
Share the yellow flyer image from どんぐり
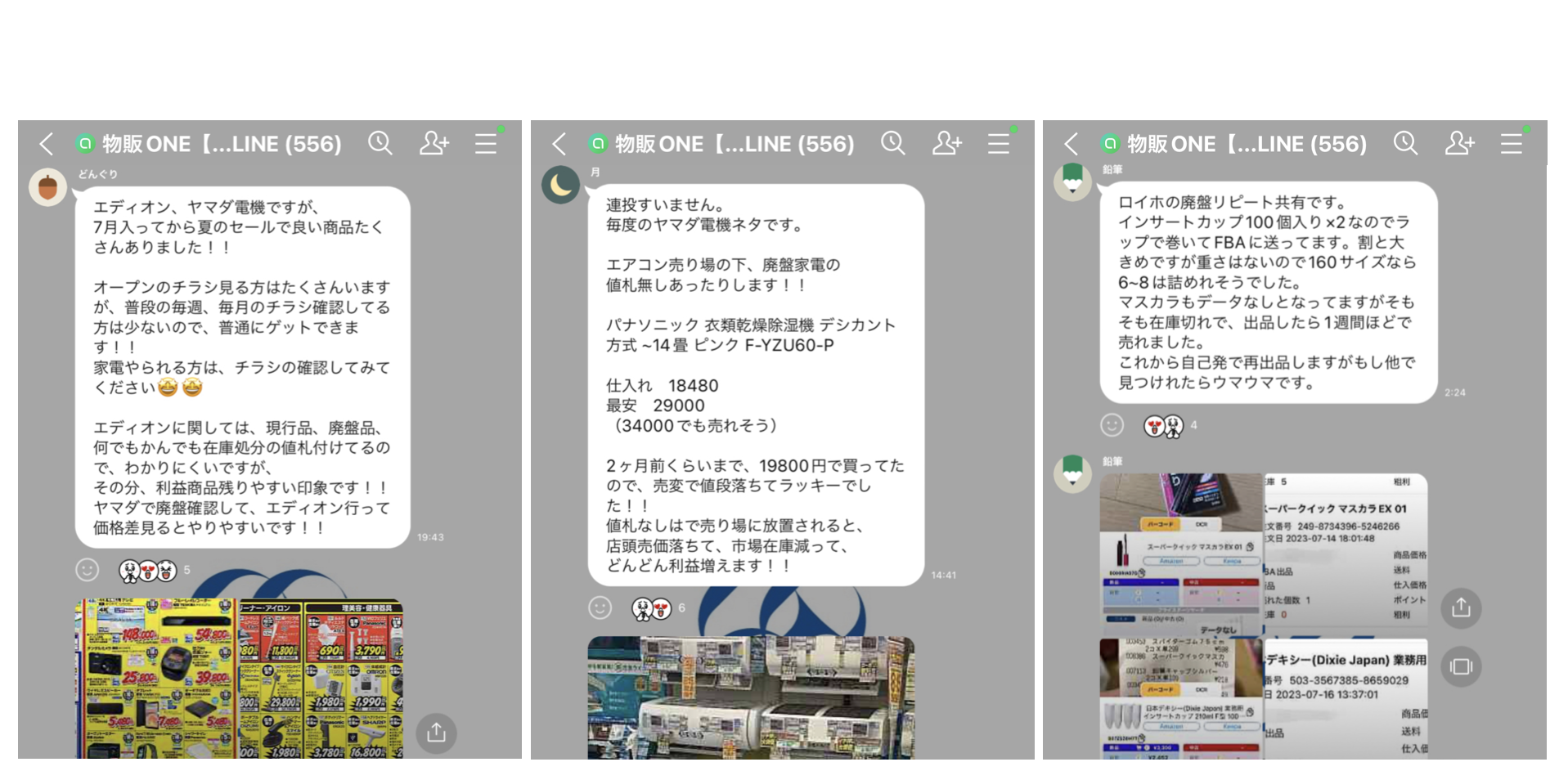tap(436, 733)
